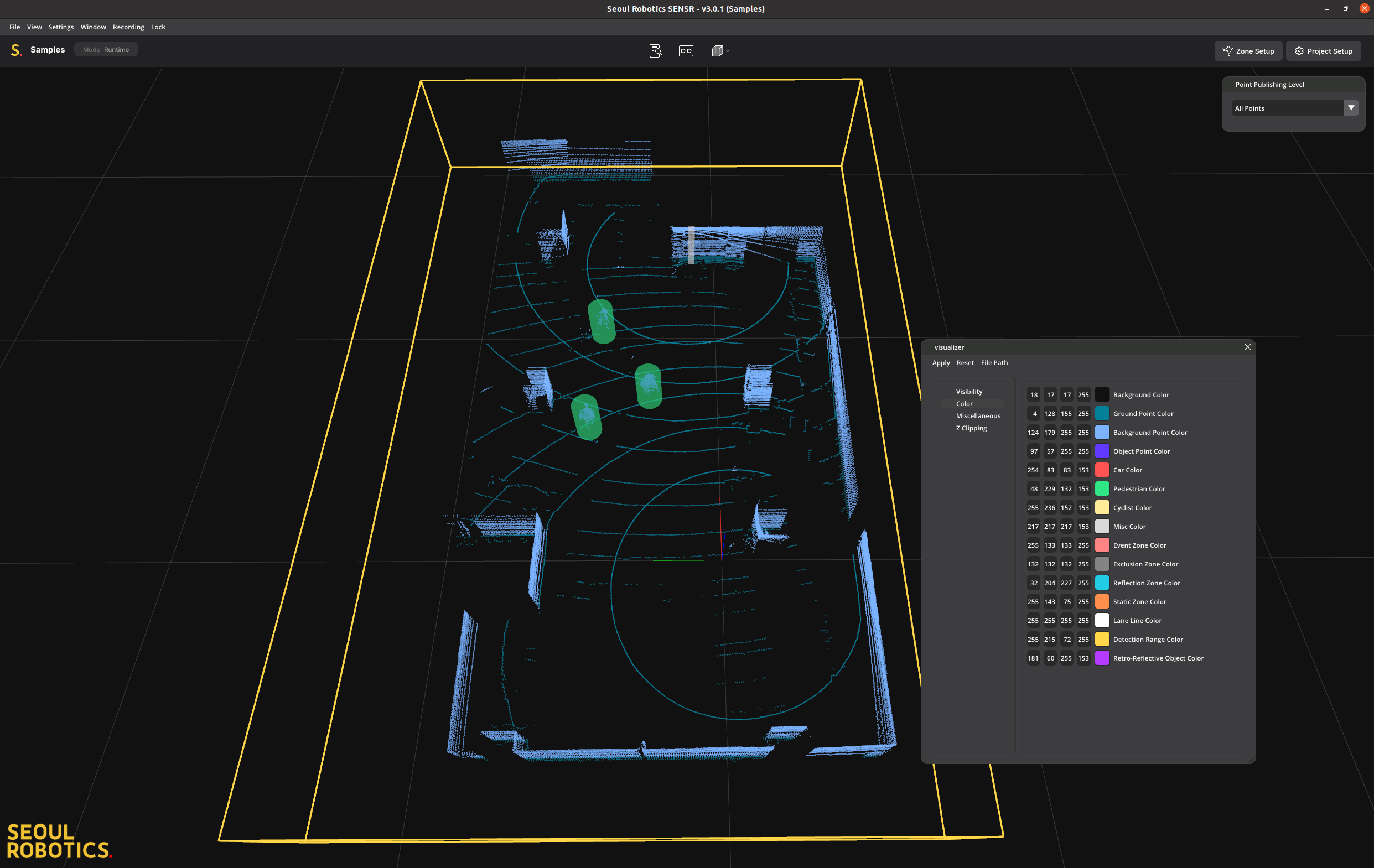The width and height of the screenshot is (1374, 868).
Task: Open the File menu
Action: 15,27
